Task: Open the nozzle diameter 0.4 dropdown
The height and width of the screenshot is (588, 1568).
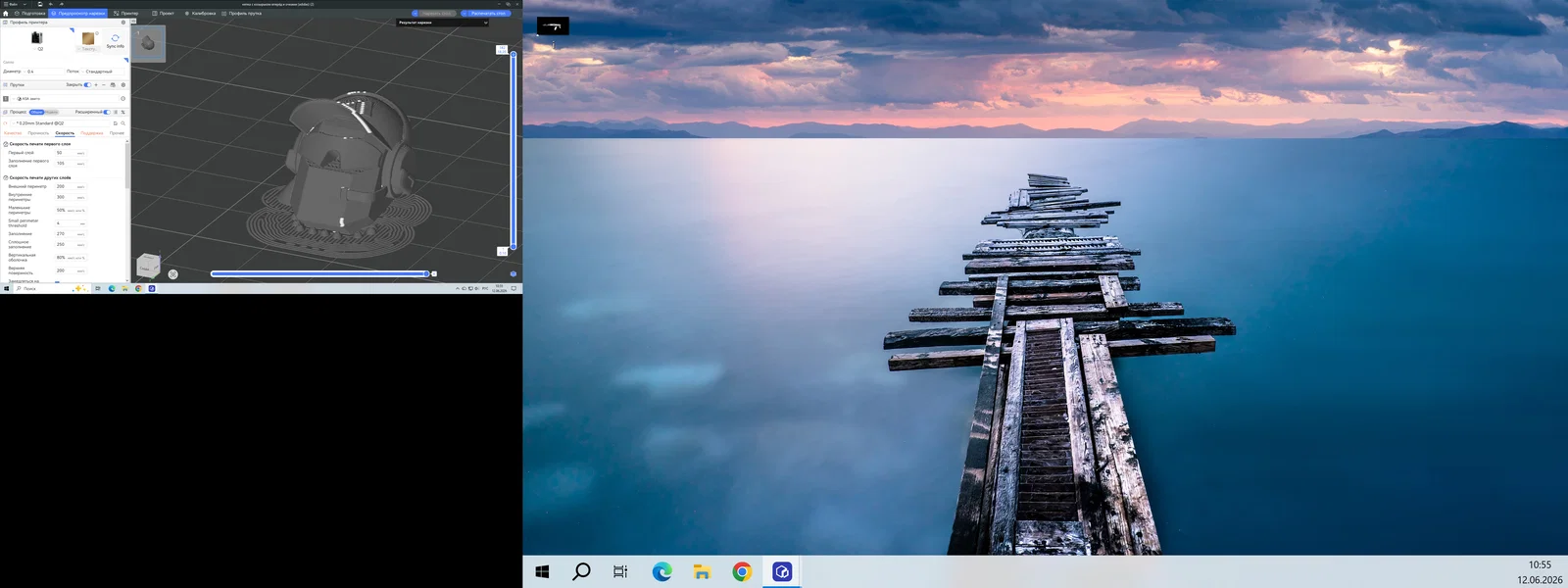Action: [42, 72]
